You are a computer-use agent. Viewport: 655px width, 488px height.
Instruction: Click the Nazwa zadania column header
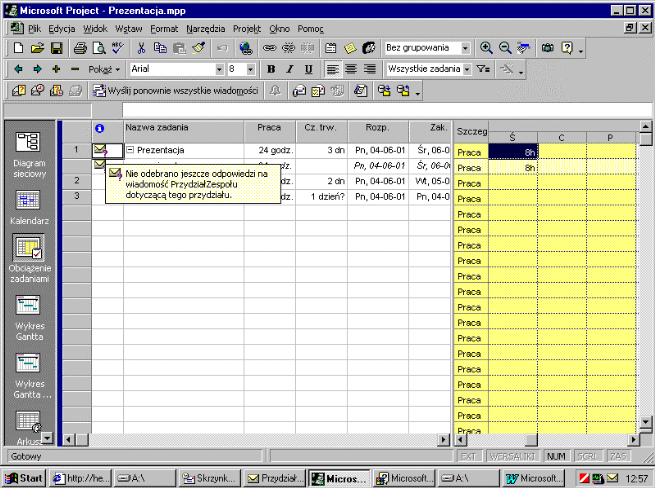(x=183, y=129)
